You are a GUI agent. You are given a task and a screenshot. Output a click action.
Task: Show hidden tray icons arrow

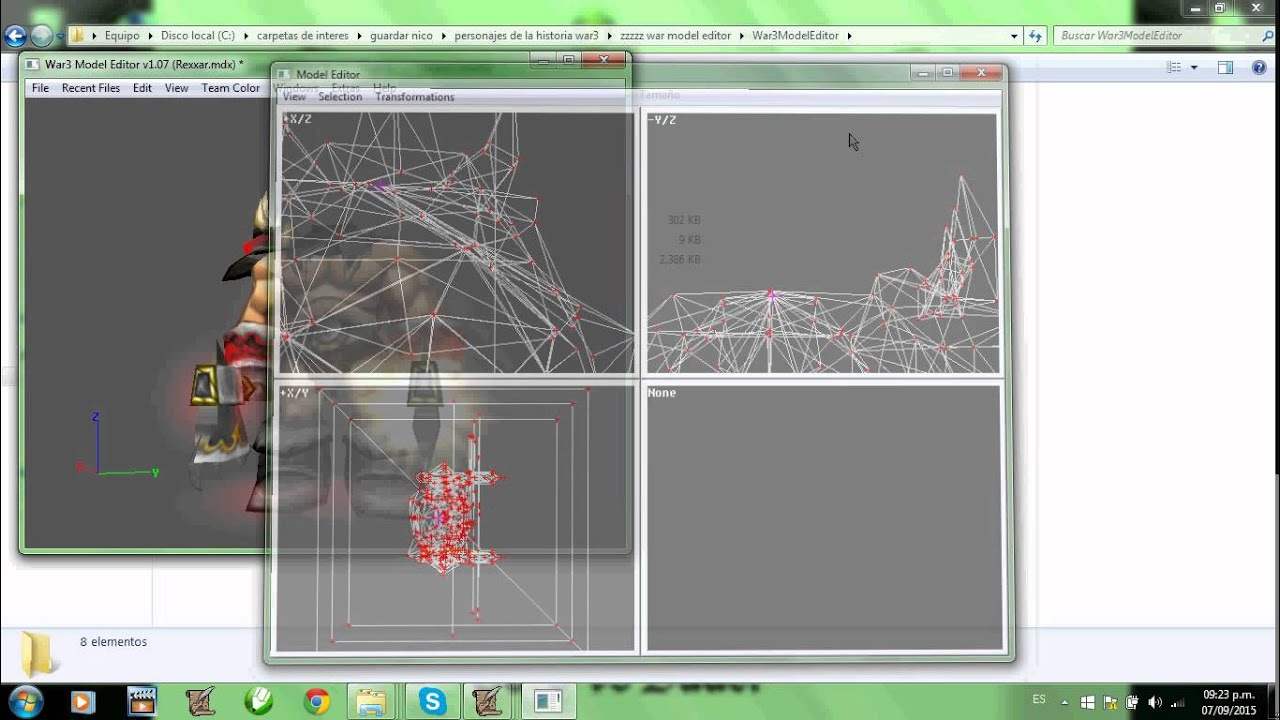coord(1065,702)
